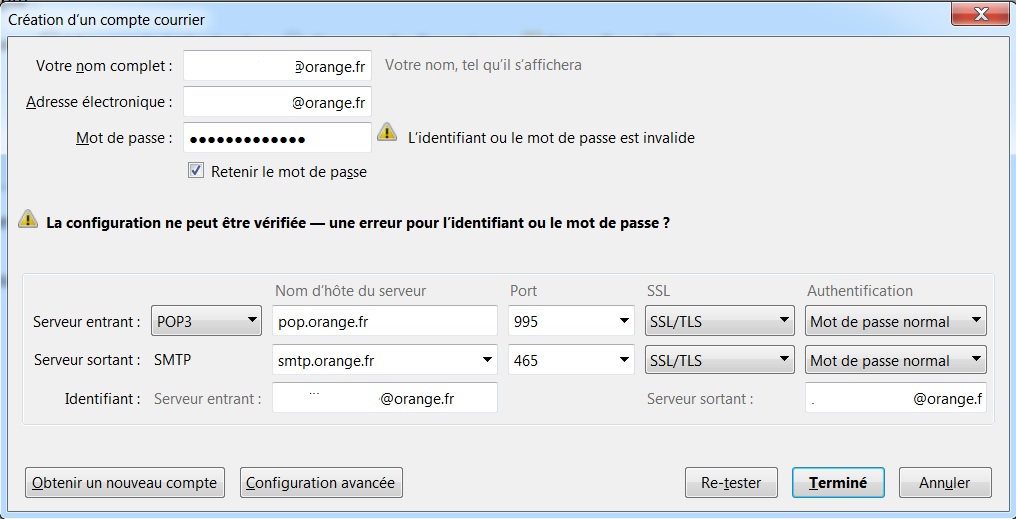Click the "Nom d'hôte du serveur" column header
This screenshot has height=519, width=1016.
pyautogui.click(x=351, y=291)
